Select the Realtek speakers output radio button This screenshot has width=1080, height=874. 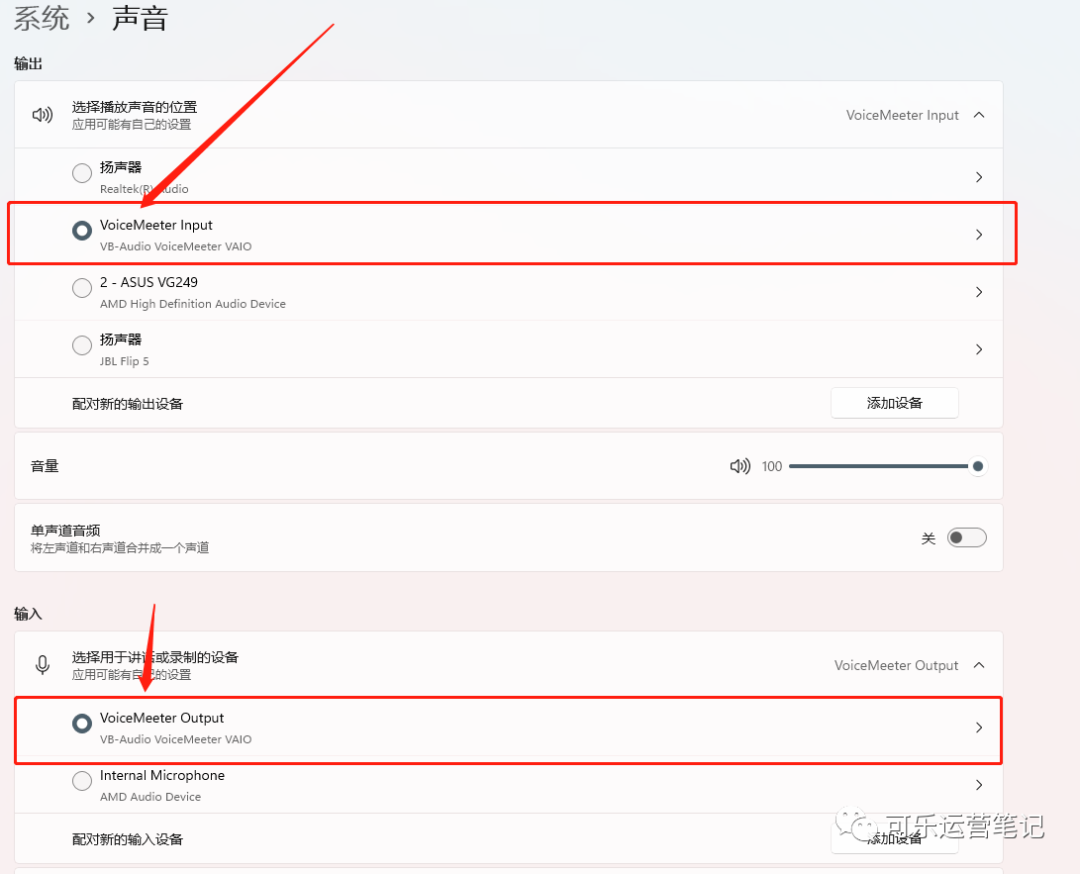tap(82, 172)
